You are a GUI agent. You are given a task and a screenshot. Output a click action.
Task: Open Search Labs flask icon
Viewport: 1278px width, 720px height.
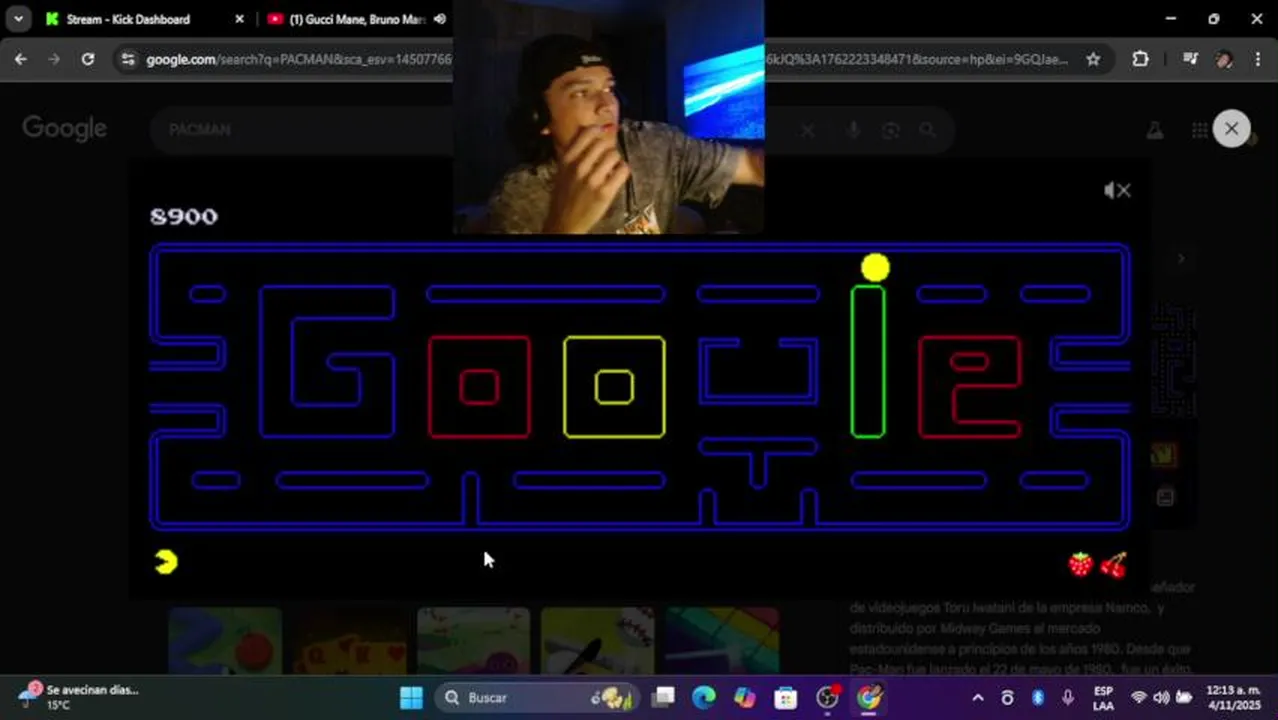[1155, 130]
